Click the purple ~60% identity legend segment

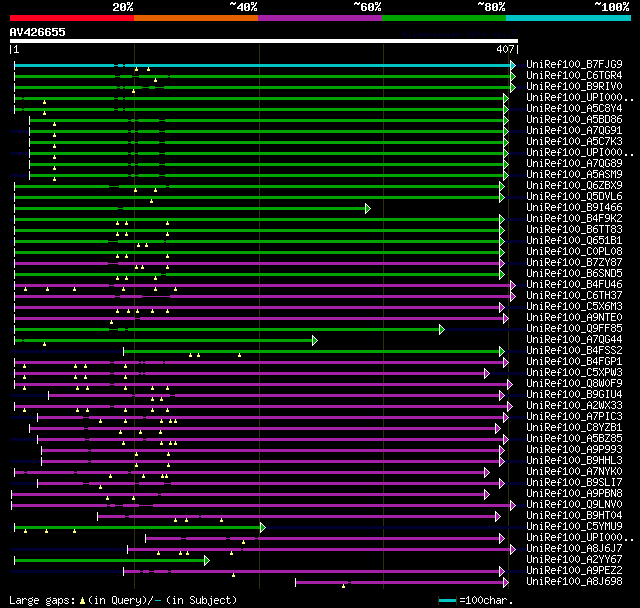pos(320,18)
